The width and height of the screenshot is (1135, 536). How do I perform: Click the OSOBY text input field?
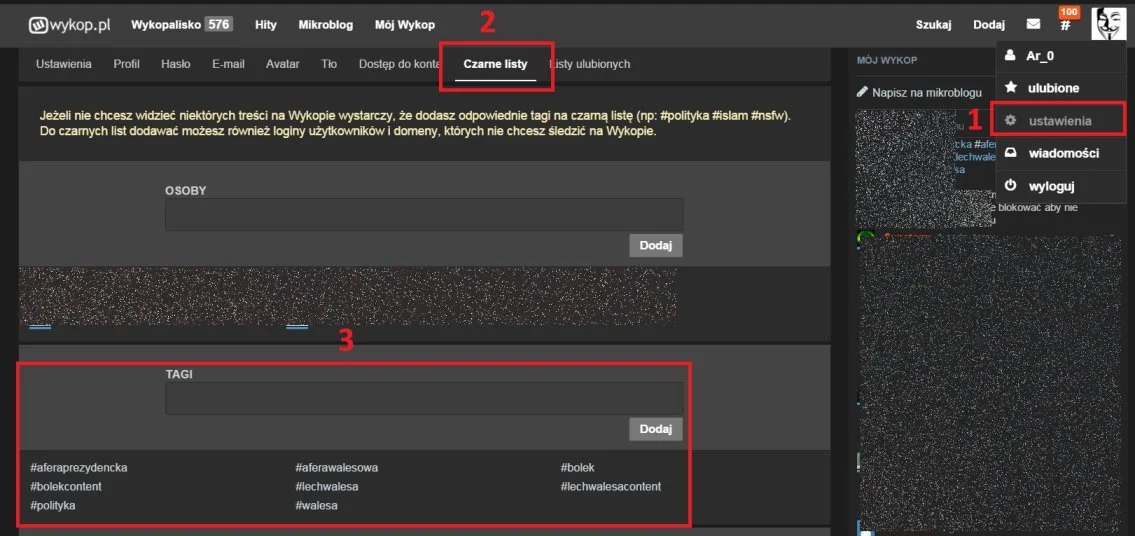click(x=423, y=214)
